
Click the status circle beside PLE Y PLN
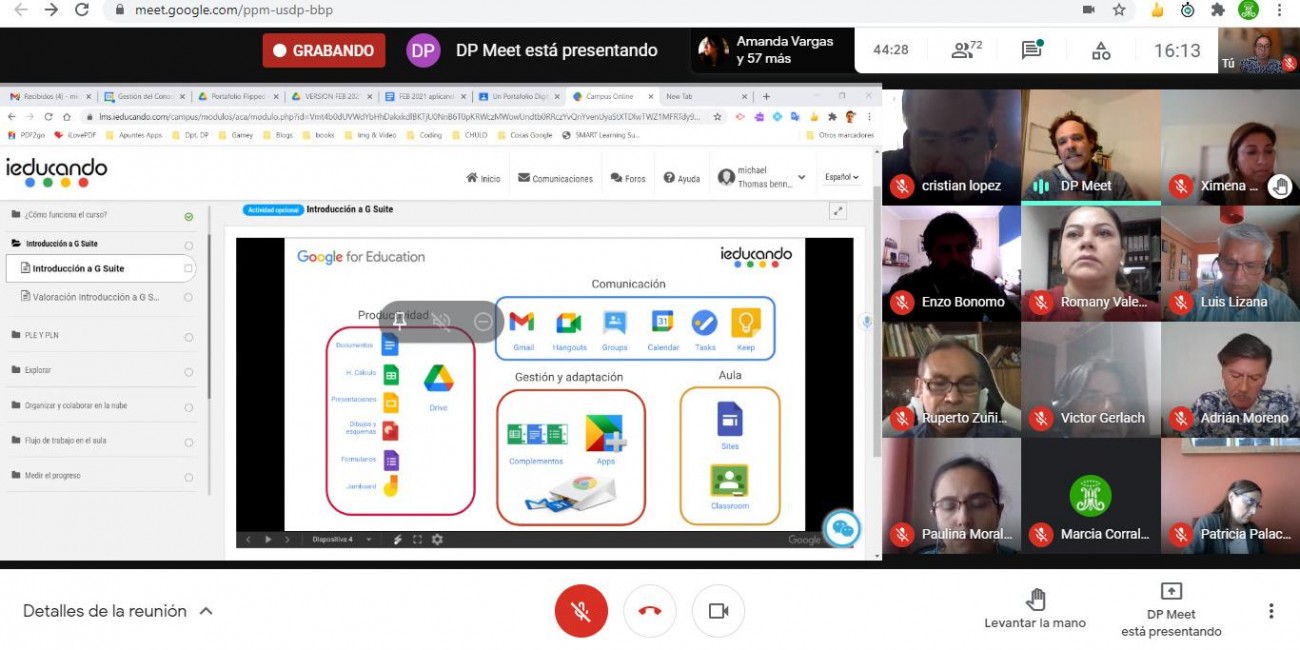pyautogui.click(x=189, y=337)
